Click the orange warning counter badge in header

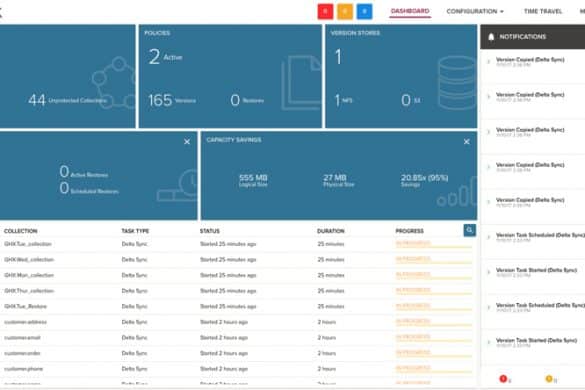coord(345,12)
